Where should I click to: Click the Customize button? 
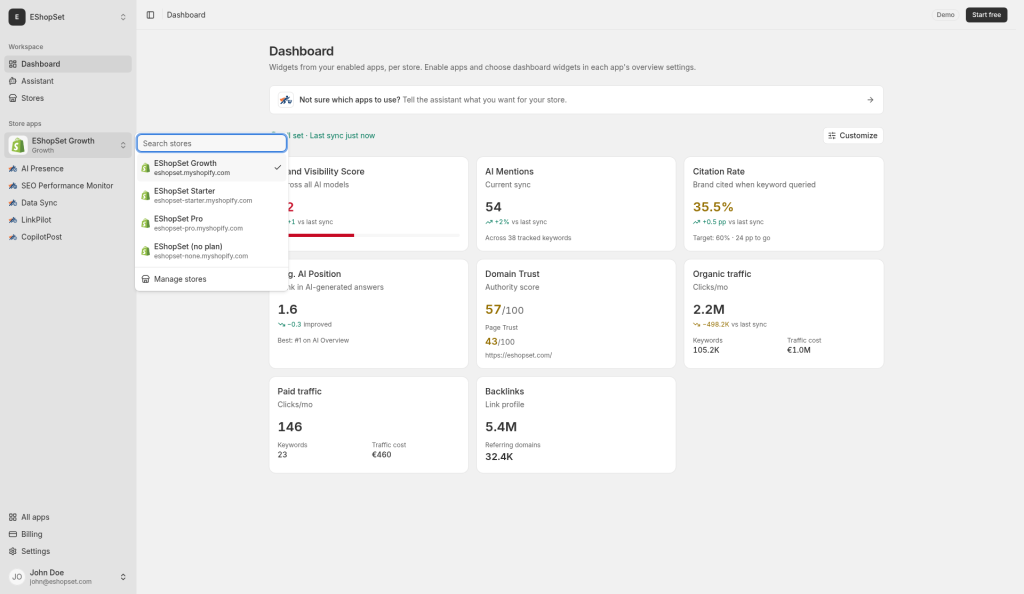click(x=853, y=136)
